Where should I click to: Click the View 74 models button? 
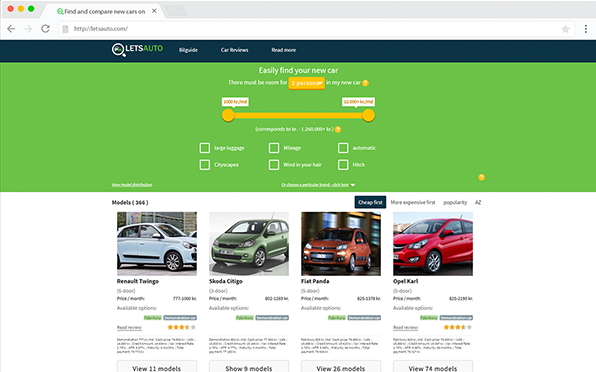click(433, 367)
